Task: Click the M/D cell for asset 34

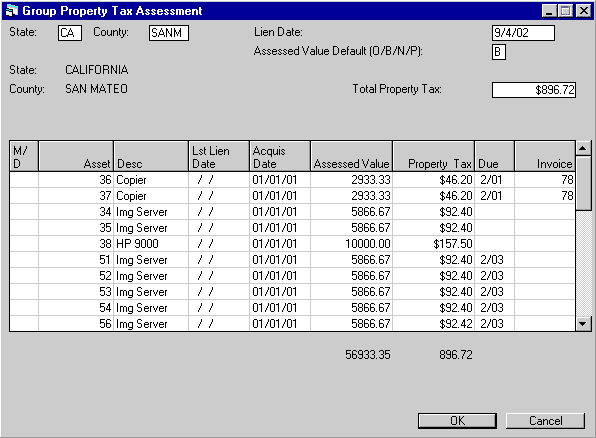Action: 24,211
